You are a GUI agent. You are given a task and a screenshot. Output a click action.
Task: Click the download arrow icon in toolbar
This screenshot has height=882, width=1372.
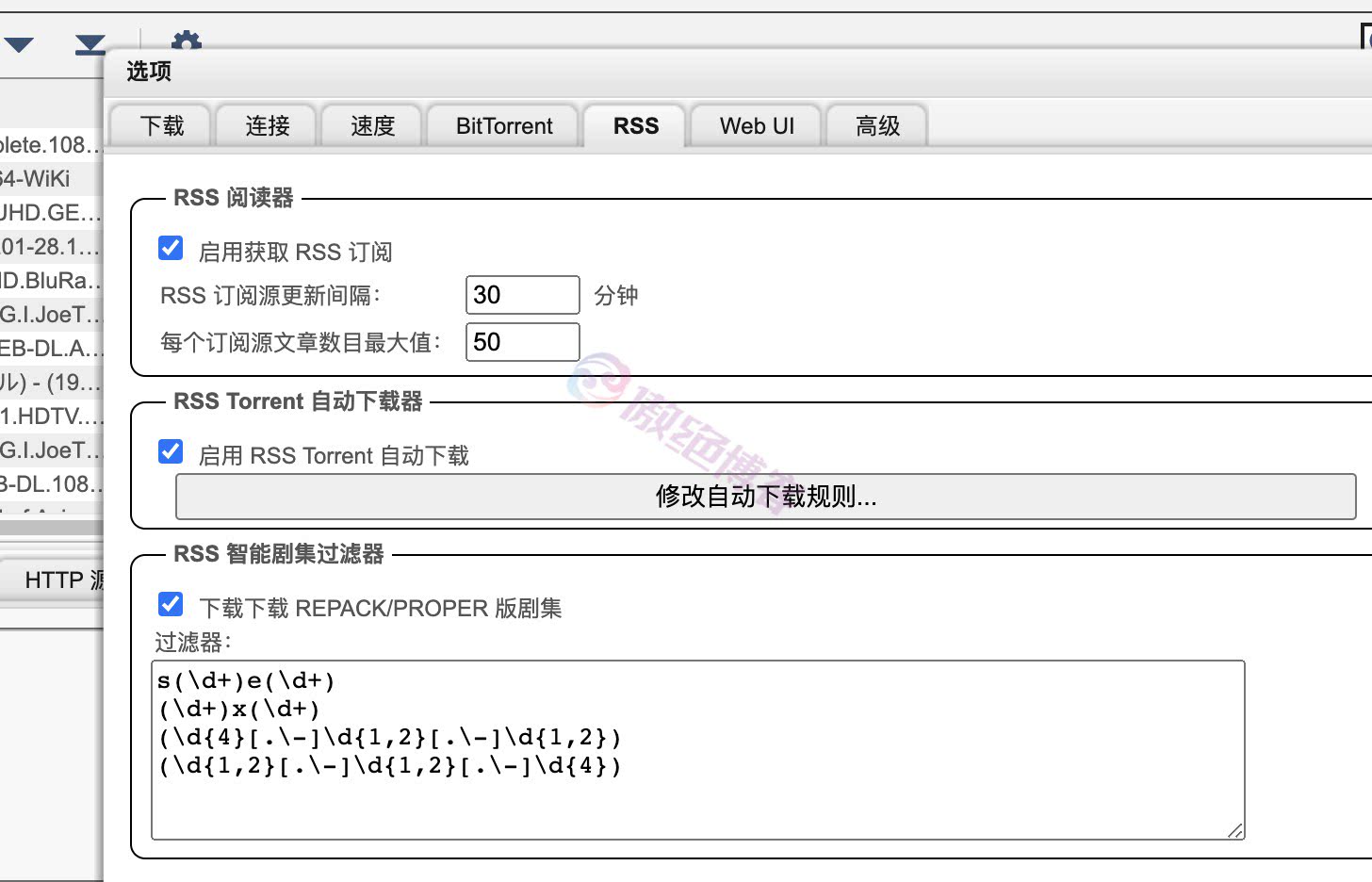[89, 43]
